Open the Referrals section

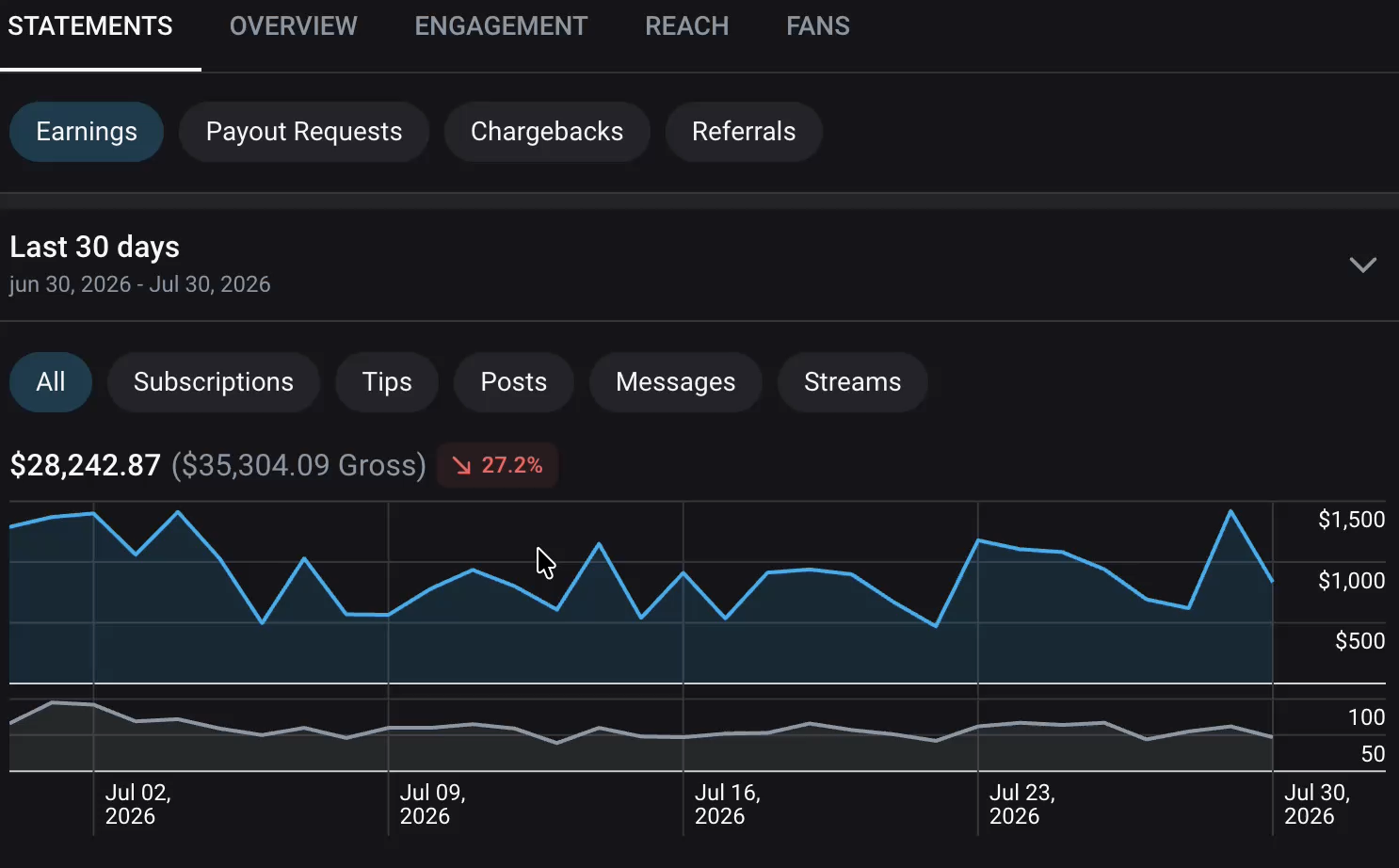744,132
